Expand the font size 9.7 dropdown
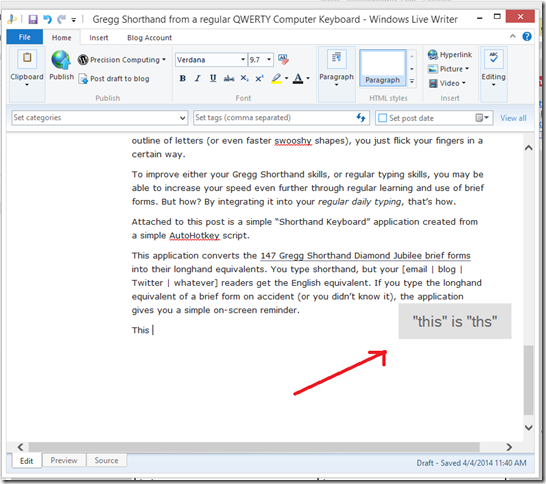Image resolution: width=546 pixels, height=484 pixels. [x=269, y=60]
